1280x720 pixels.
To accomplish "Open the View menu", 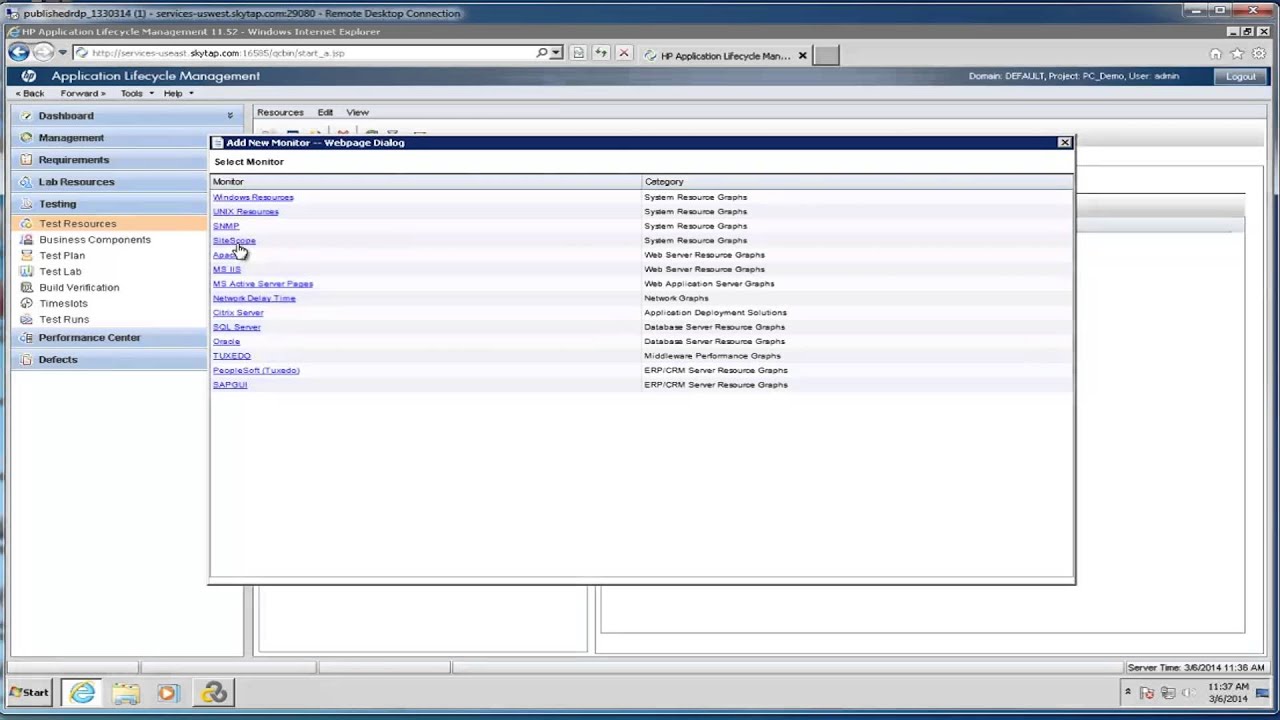I will tap(357, 113).
